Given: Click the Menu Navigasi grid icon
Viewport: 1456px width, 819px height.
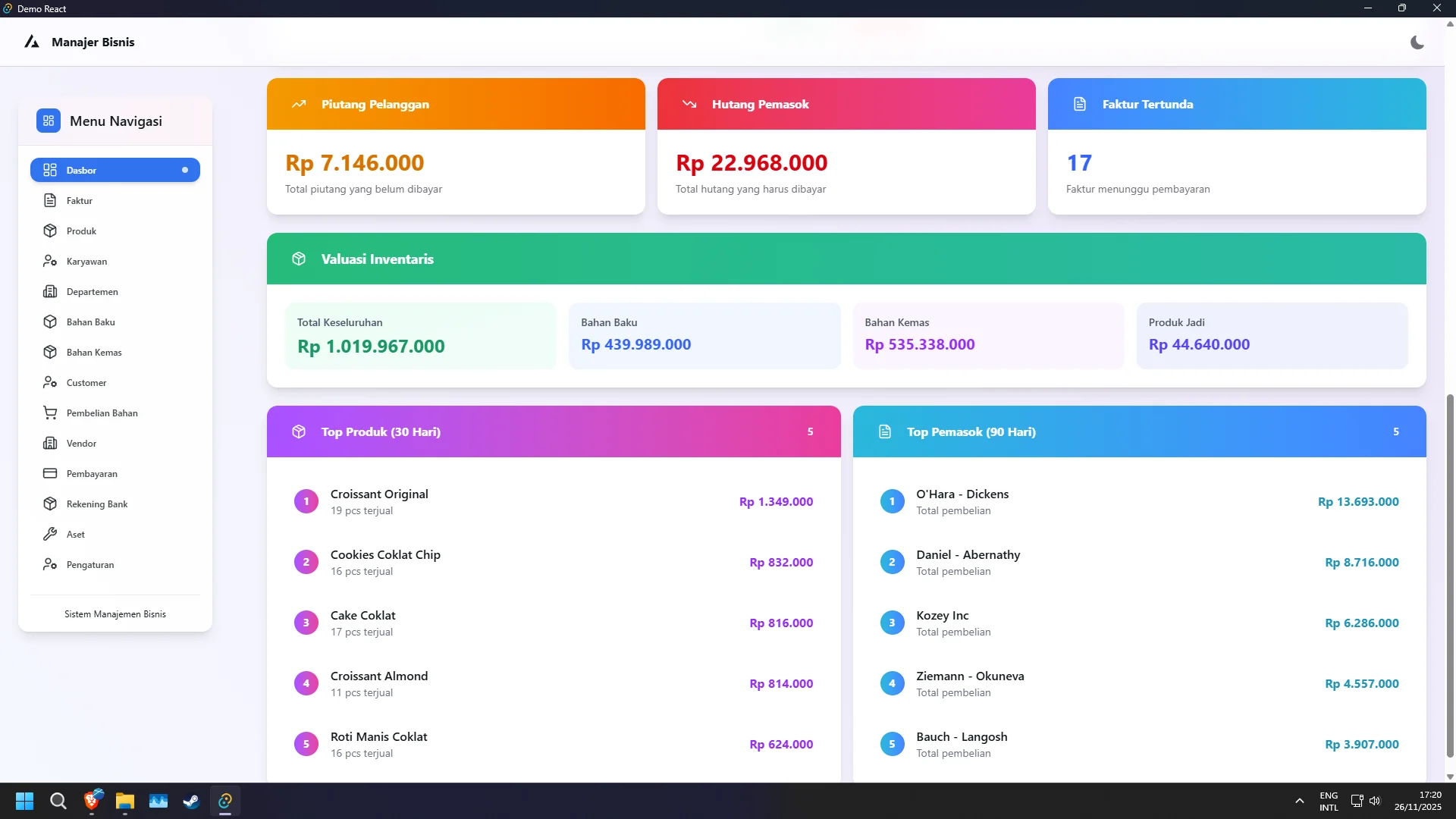Looking at the screenshot, I should click(x=49, y=121).
